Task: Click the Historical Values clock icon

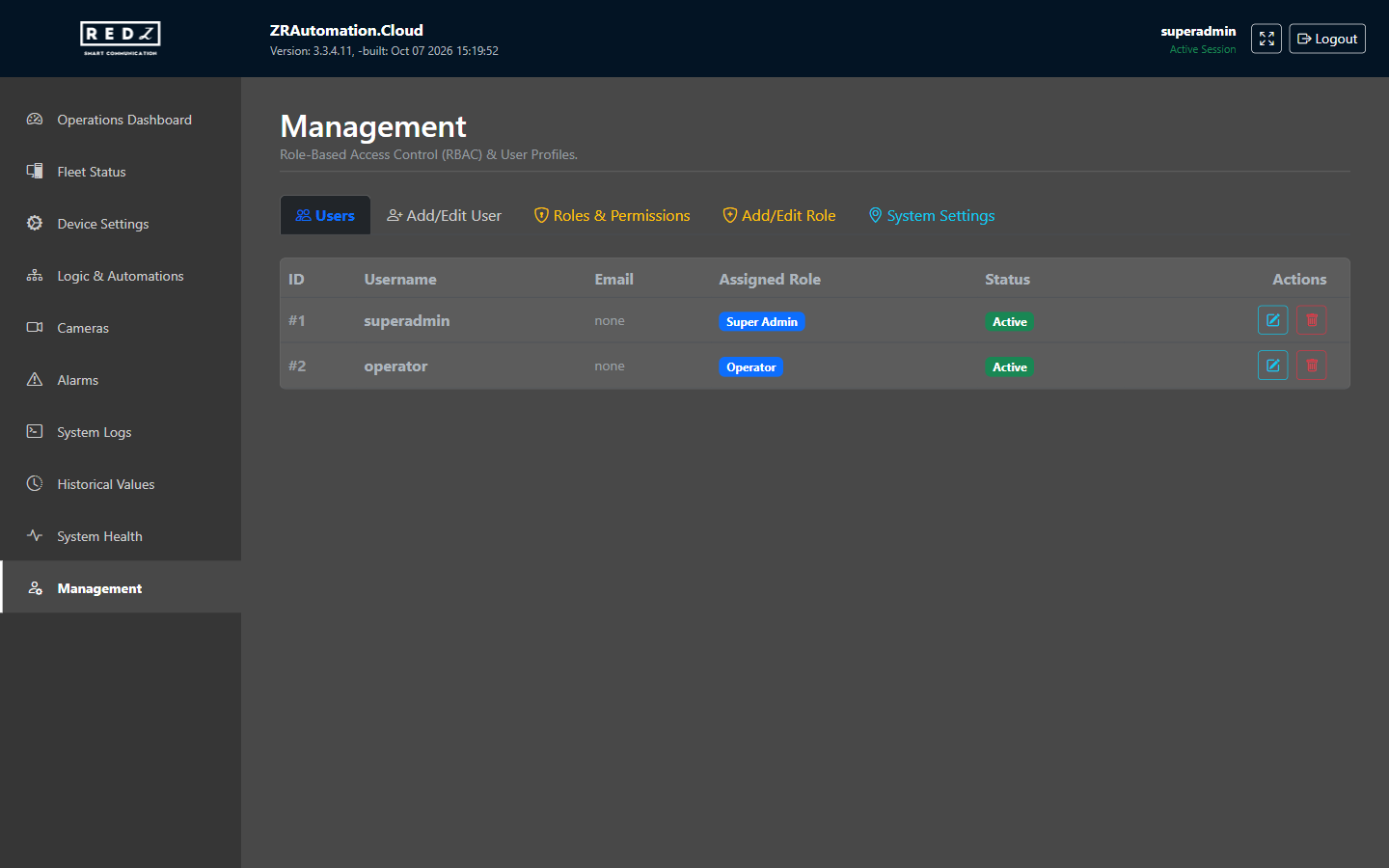Action: [35, 484]
